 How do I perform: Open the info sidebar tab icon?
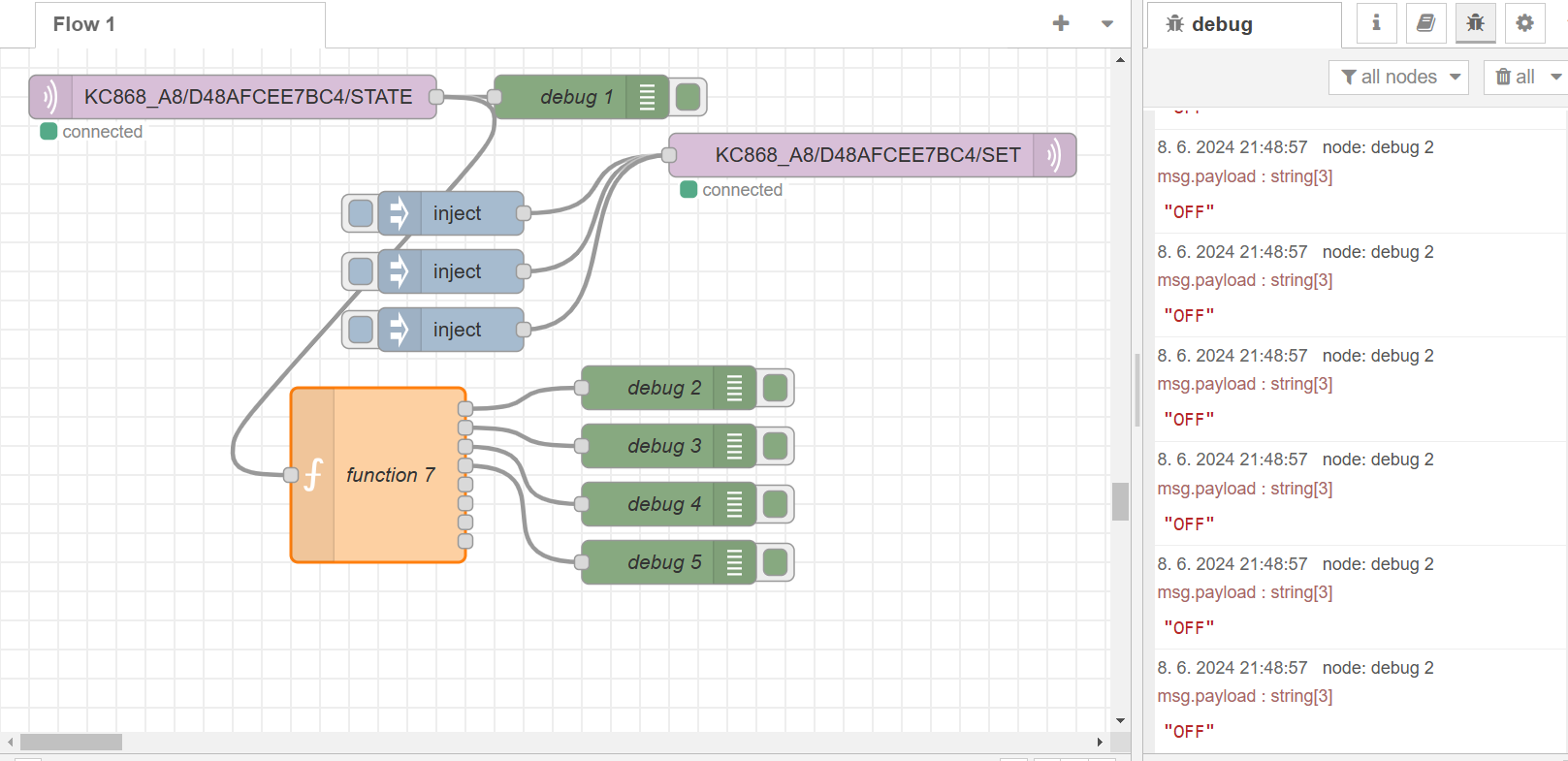(1376, 23)
